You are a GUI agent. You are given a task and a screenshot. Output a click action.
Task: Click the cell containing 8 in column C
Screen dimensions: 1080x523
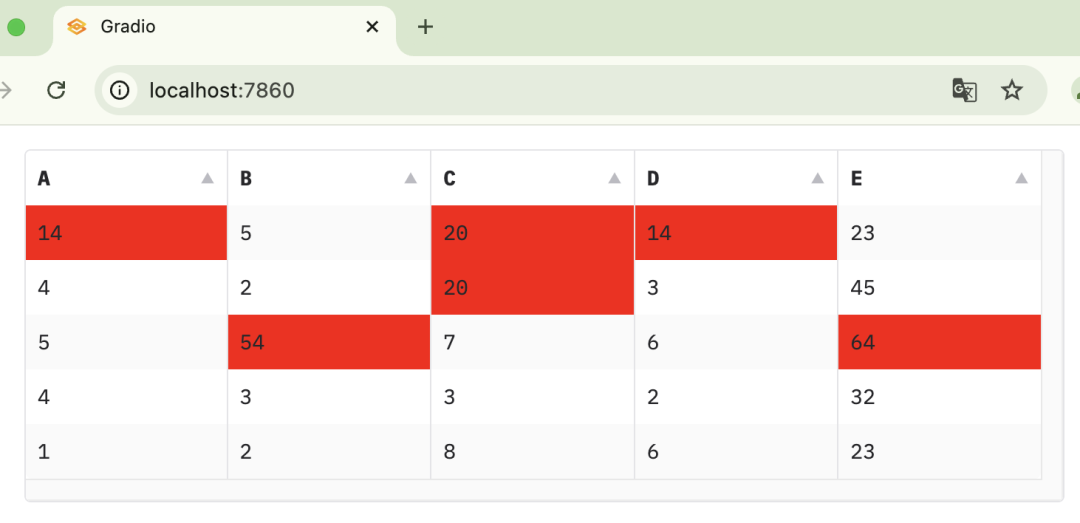(532, 451)
